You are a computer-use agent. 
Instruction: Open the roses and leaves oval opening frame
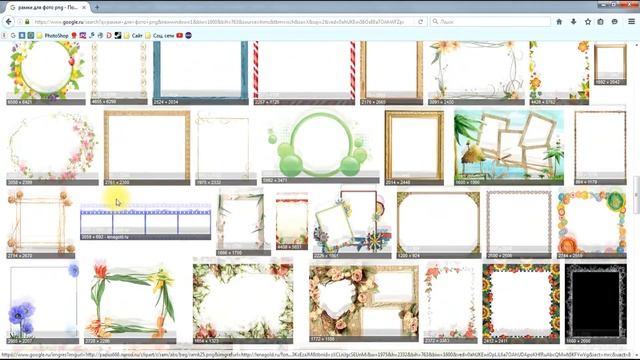tap(243, 303)
